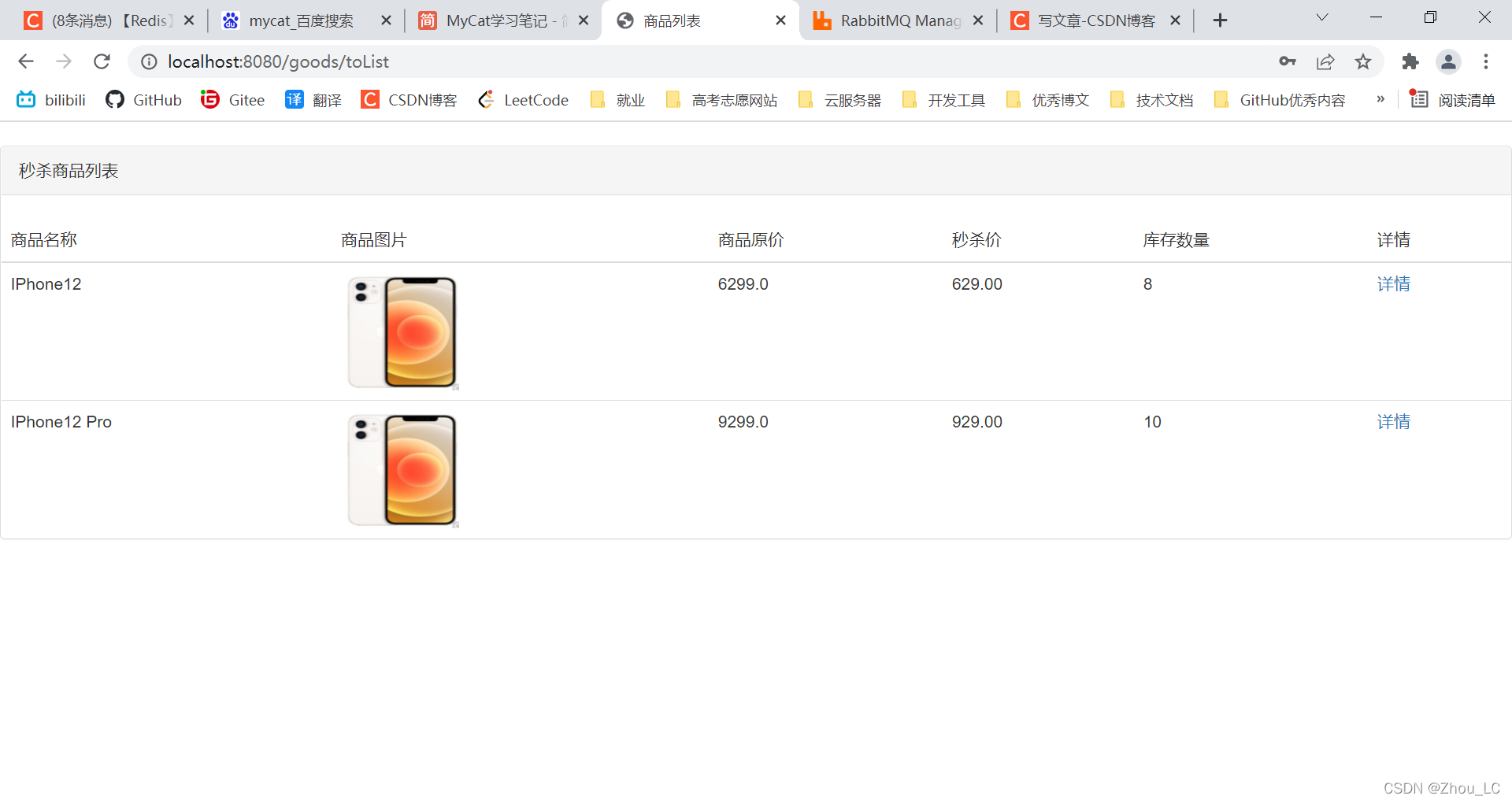Open the tab search dropdown

coord(1322,17)
